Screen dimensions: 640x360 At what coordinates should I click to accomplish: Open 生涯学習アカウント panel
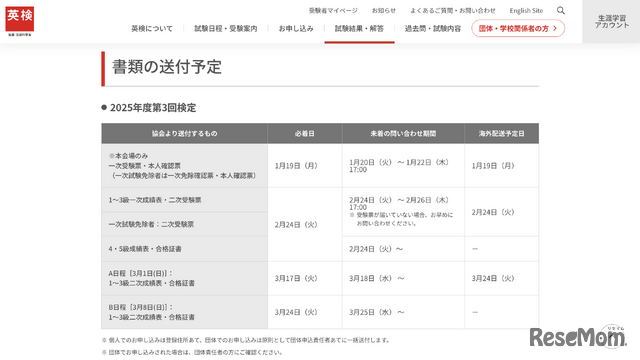pyautogui.click(x=611, y=22)
